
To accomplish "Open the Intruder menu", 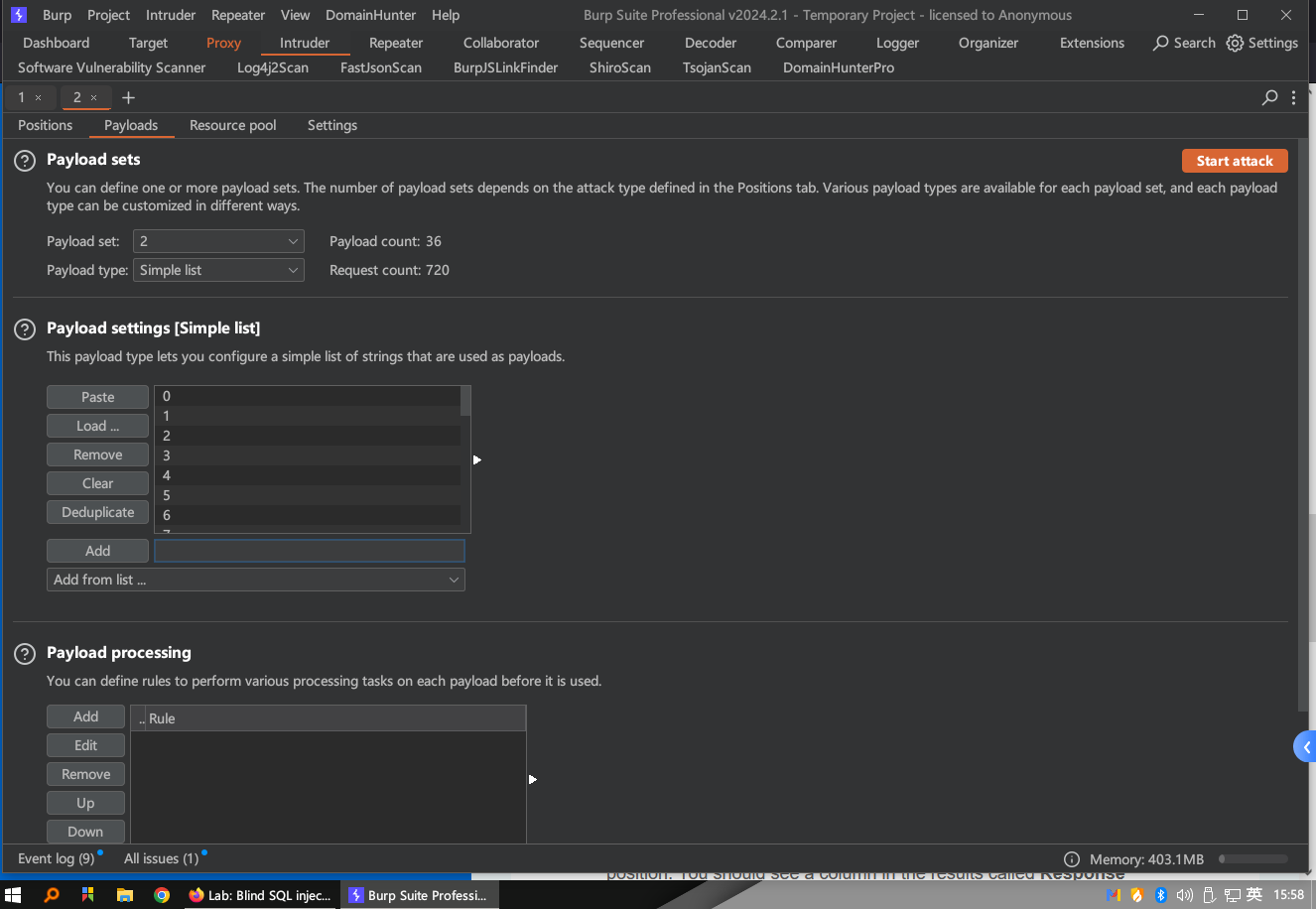I will [x=171, y=15].
